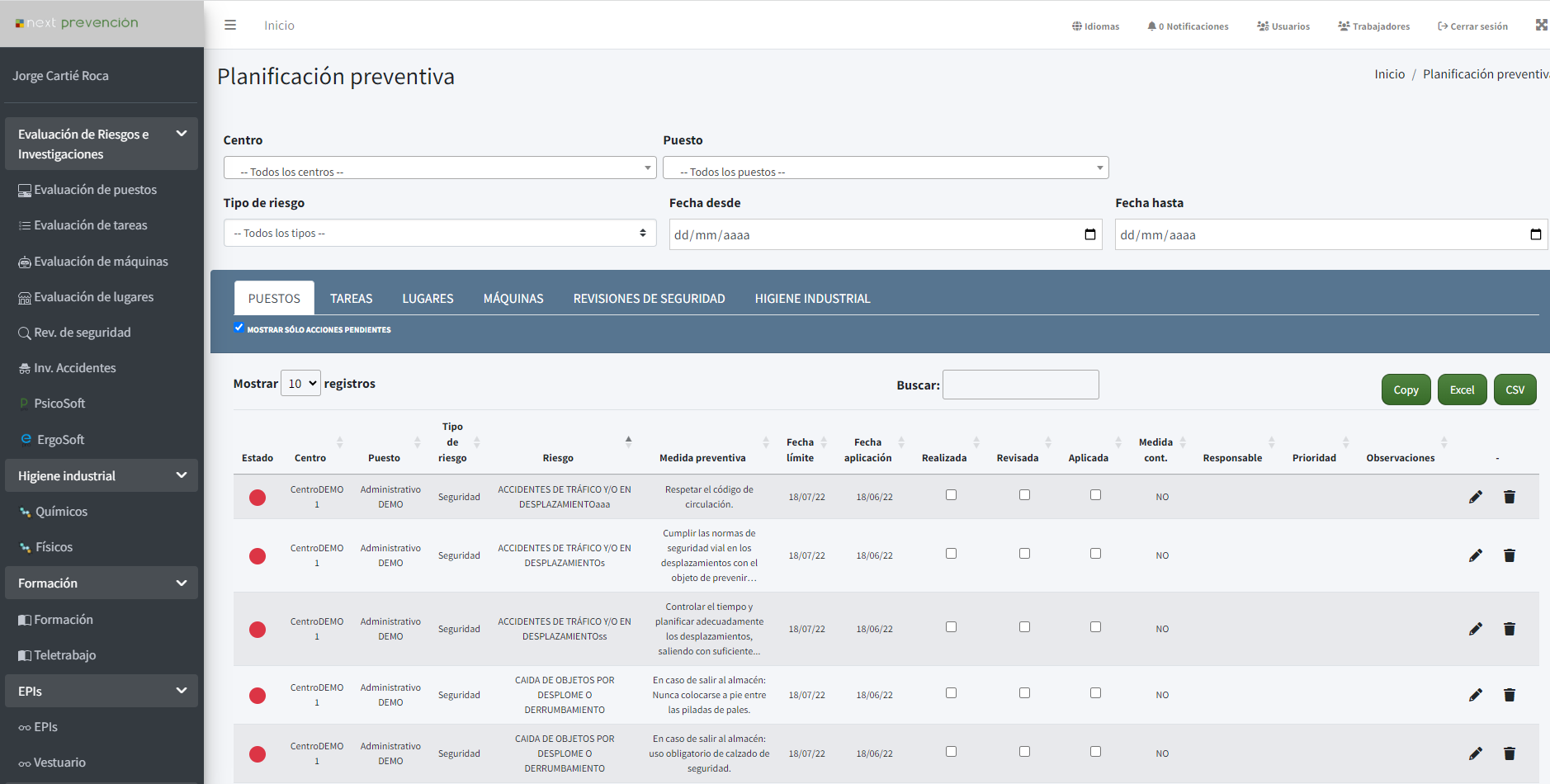This screenshot has width=1550, height=784.
Task: Open Evaluación de lugares in sidebar
Action: [86, 297]
